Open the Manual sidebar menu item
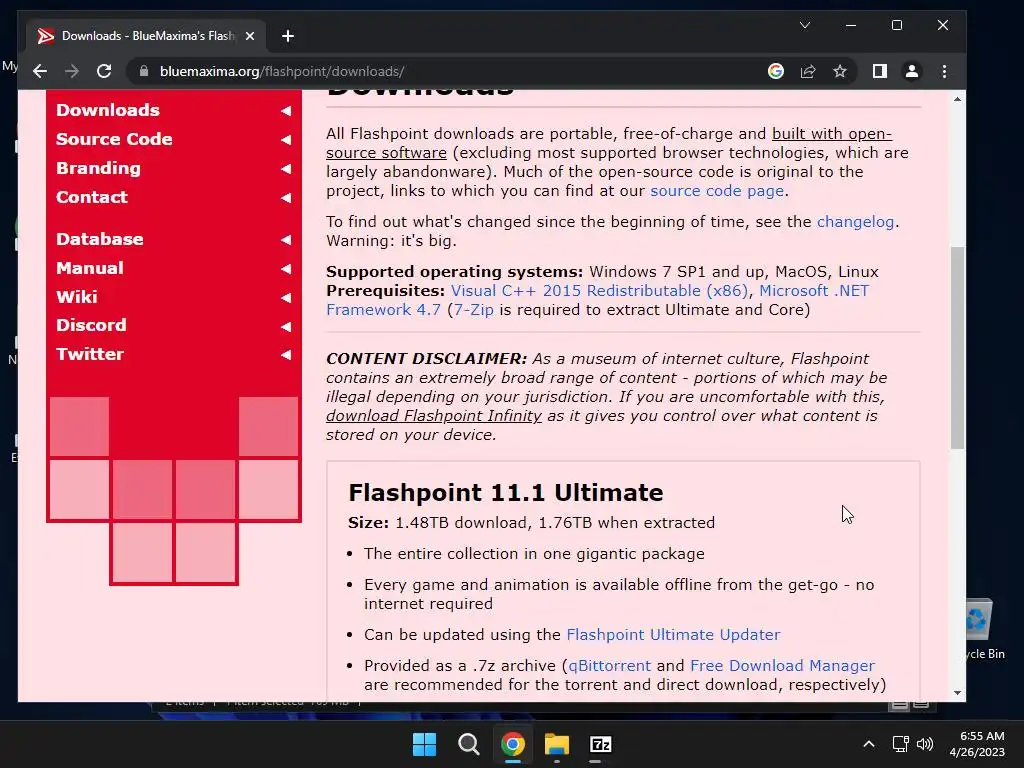The width and height of the screenshot is (1024, 768). pyautogui.click(x=89, y=268)
